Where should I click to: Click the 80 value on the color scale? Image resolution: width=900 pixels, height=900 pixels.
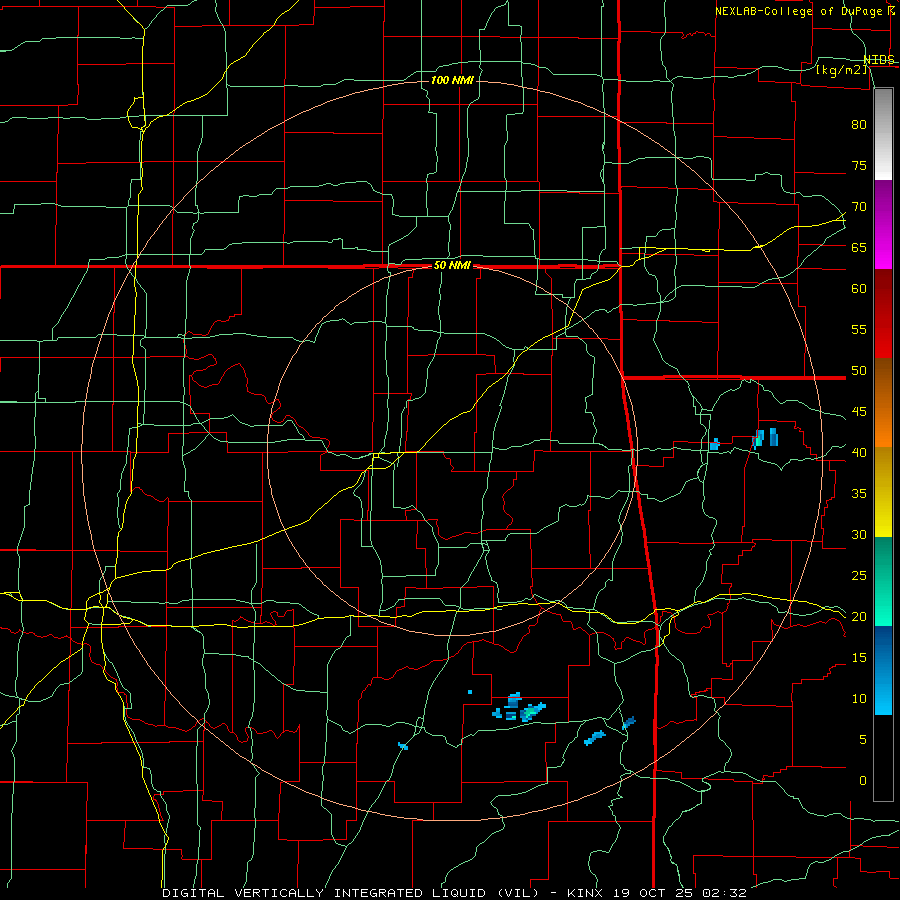[x=859, y=125]
